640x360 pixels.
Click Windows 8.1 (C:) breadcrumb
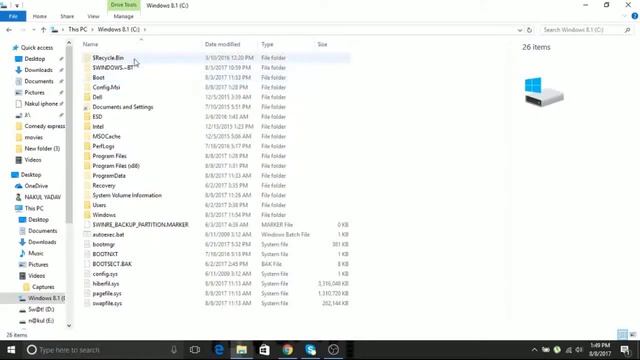click(x=118, y=29)
